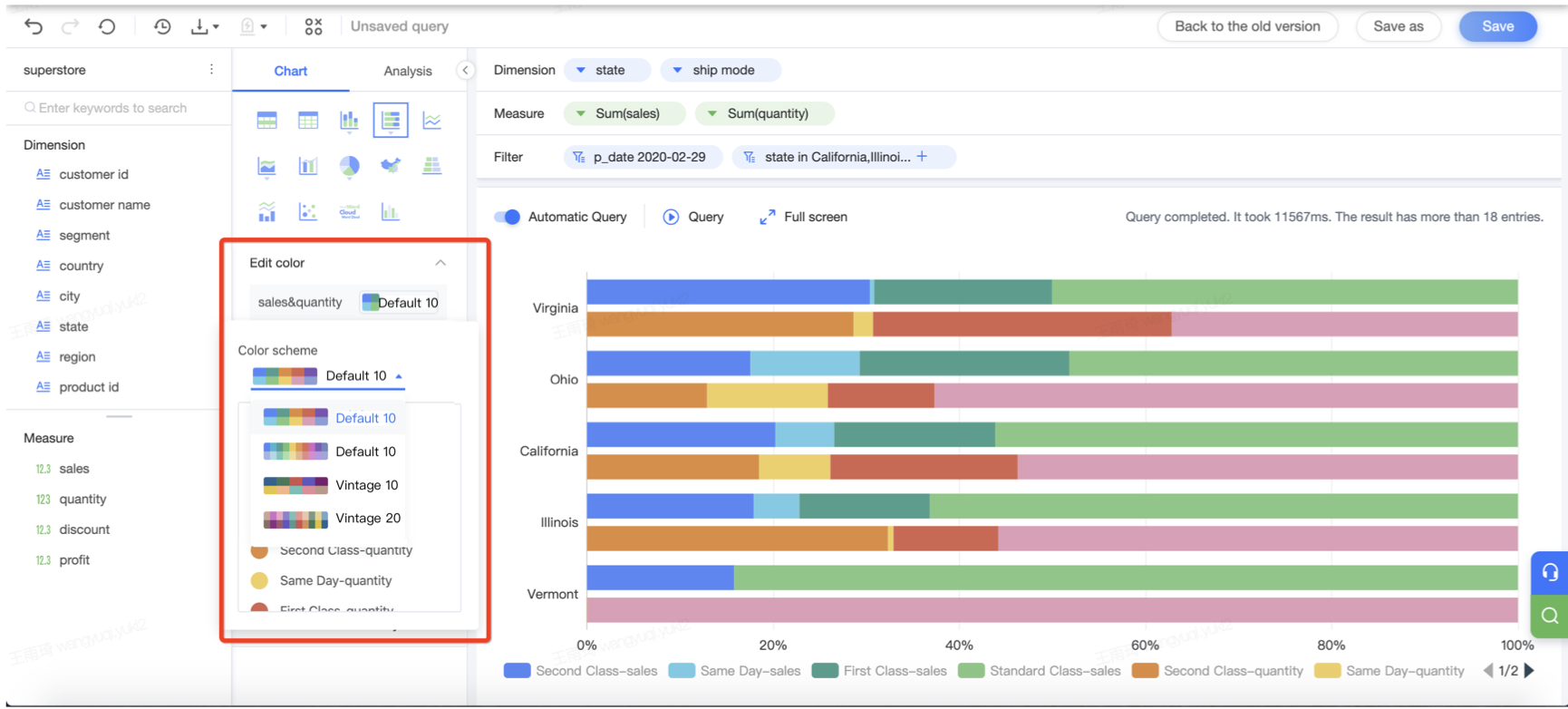Click the blue Save button
Image resolution: width=1568 pixels, height=709 pixels.
coord(1498,26)
